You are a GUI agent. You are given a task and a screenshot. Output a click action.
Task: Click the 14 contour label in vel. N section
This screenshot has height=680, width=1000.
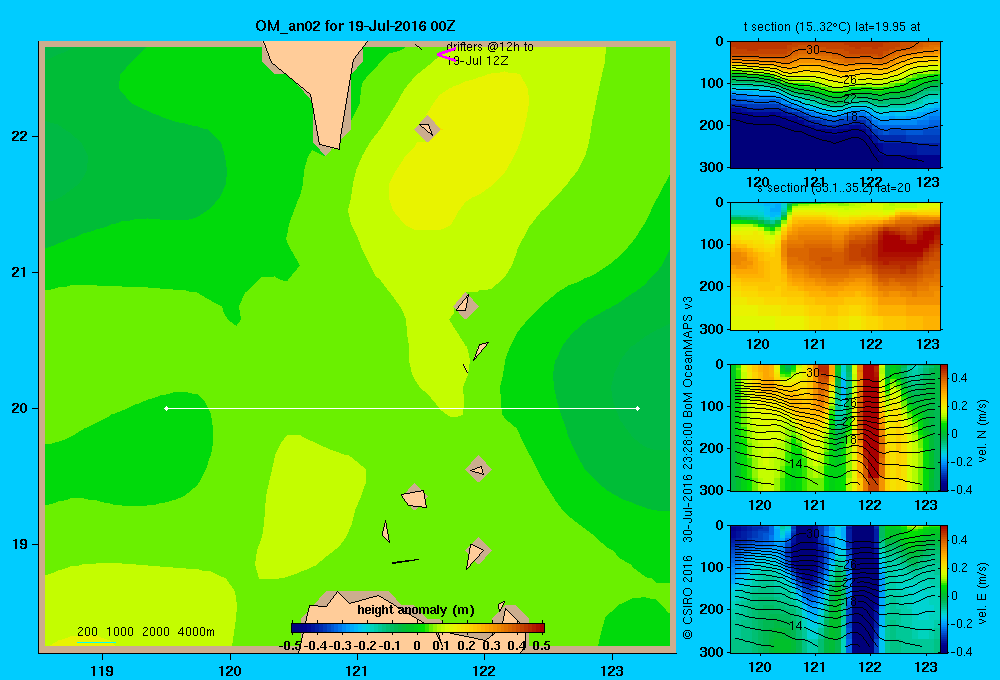(x=795, y=464)
